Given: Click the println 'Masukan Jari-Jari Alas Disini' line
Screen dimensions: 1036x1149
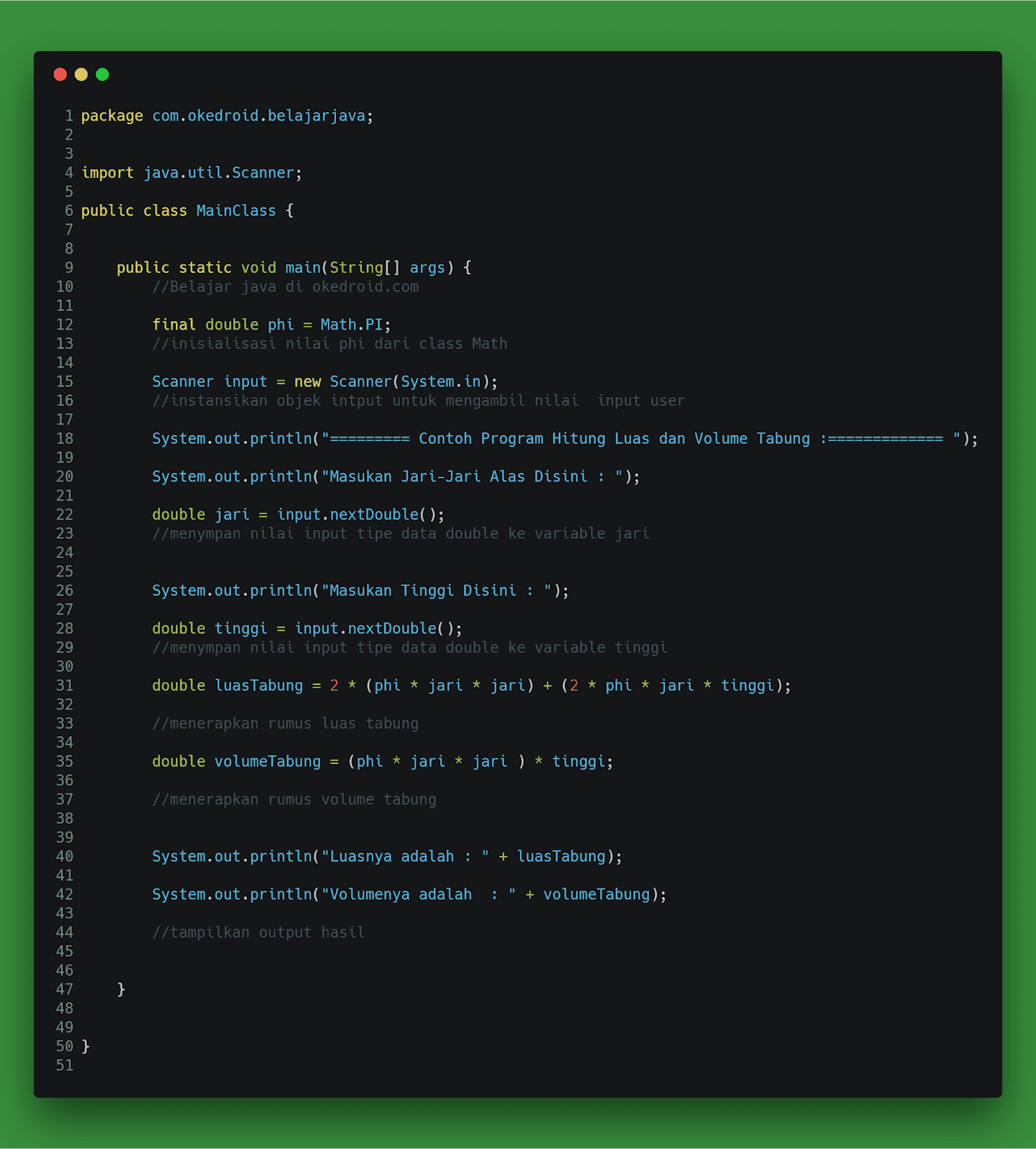Looking at the screenshot, I should (x=396, y=477).
